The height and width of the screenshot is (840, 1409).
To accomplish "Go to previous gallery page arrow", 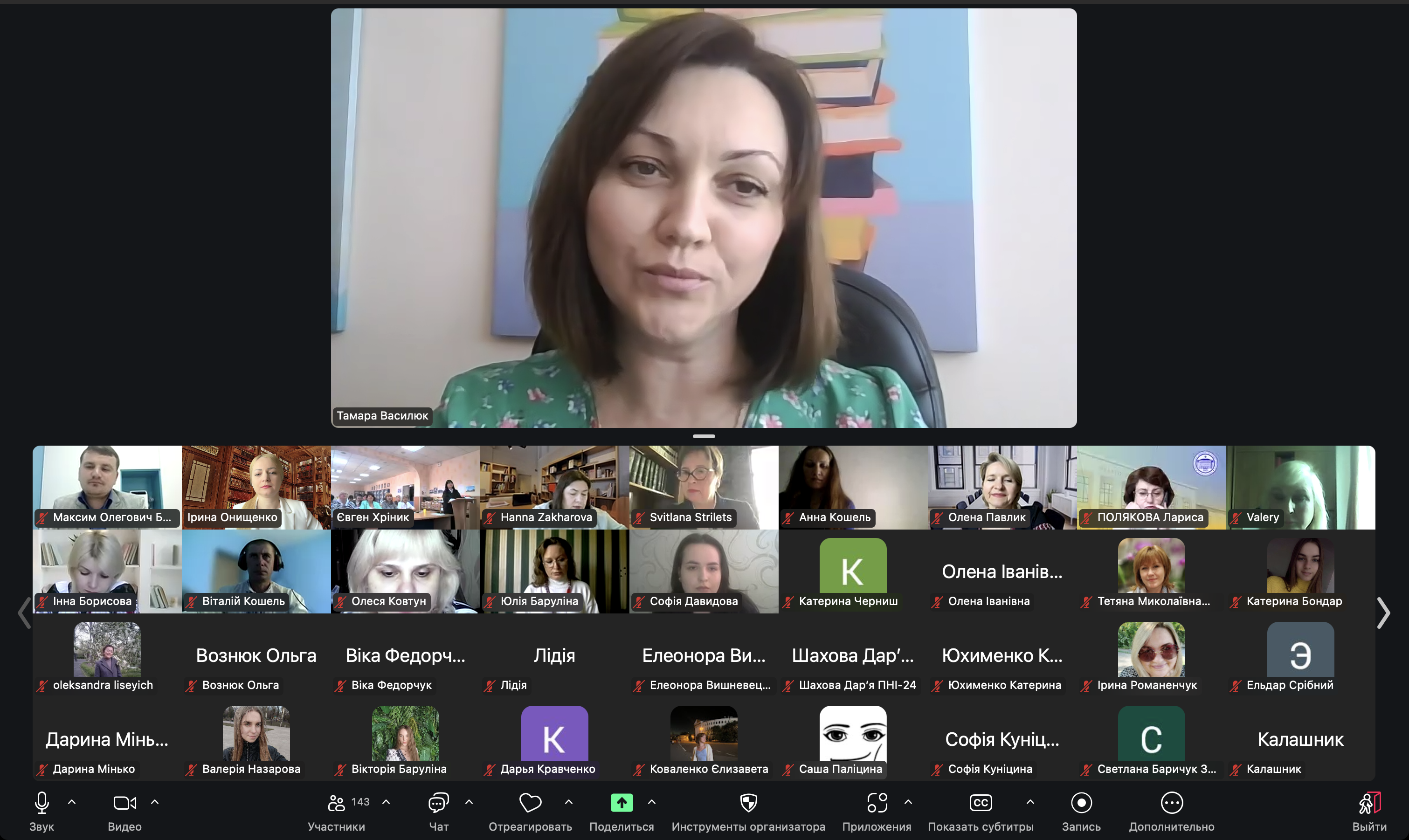I will click(x=24, y=613).
